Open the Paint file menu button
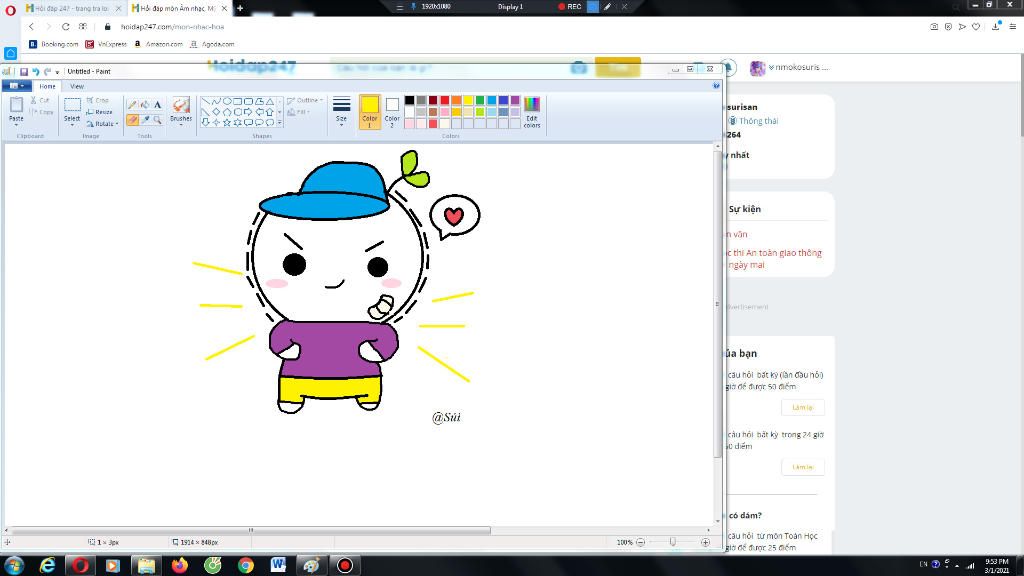Viewport: 1024px width, 576px height. (16, 86)
